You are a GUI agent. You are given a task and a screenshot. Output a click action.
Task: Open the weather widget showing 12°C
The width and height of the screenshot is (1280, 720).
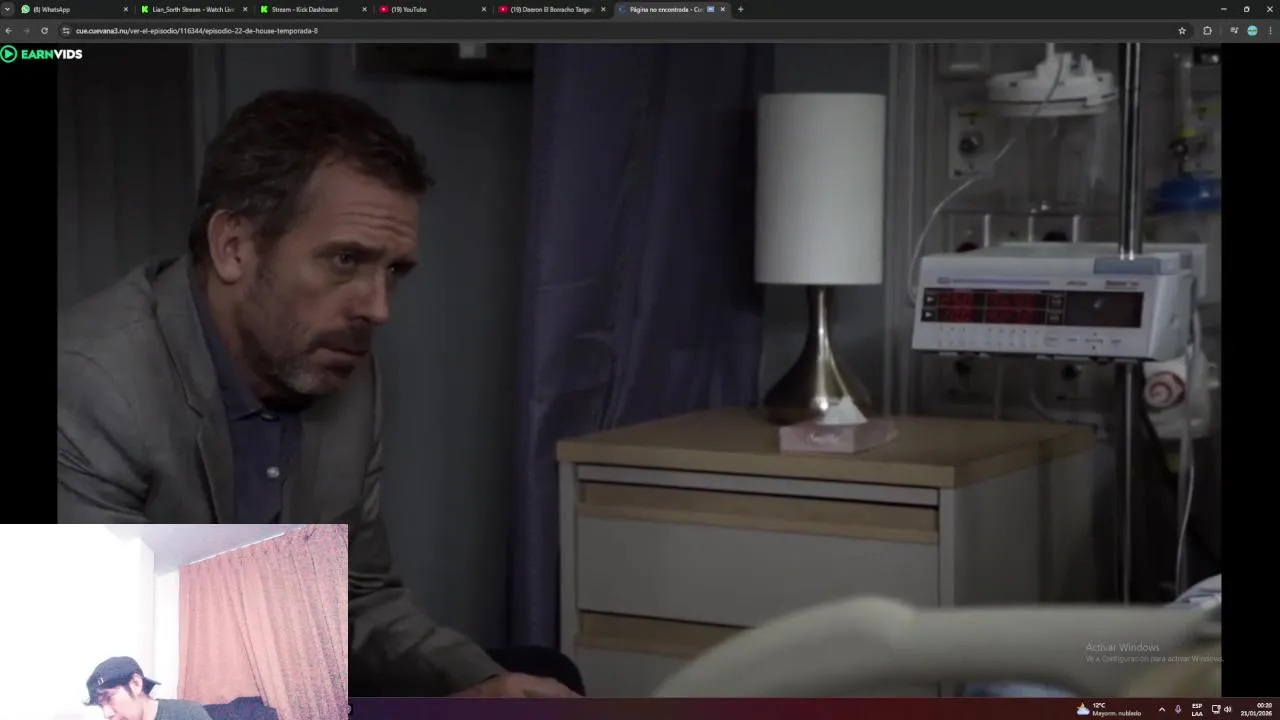click(x=1108, y=709)
